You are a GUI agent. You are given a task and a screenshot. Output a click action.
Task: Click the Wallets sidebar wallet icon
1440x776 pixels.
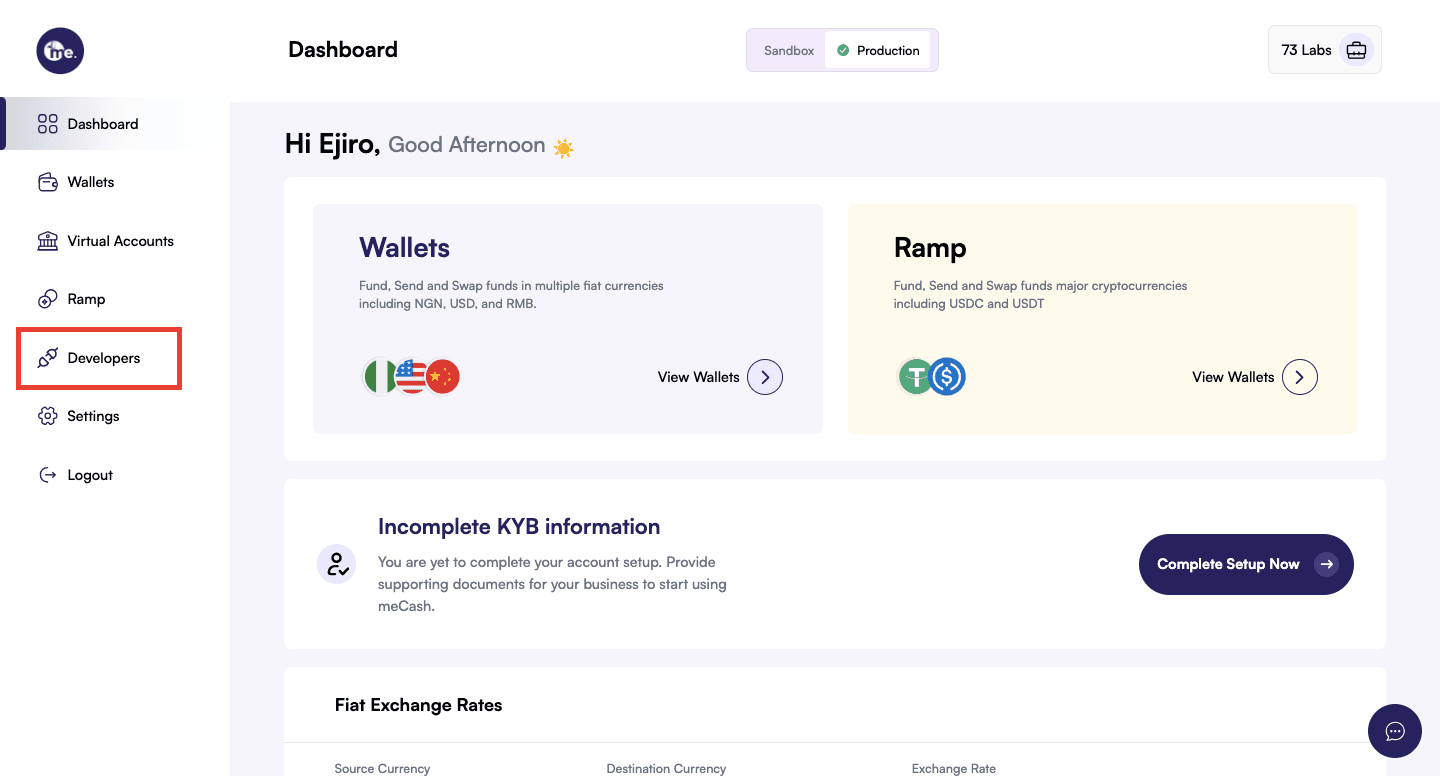(x=47, y=182)
